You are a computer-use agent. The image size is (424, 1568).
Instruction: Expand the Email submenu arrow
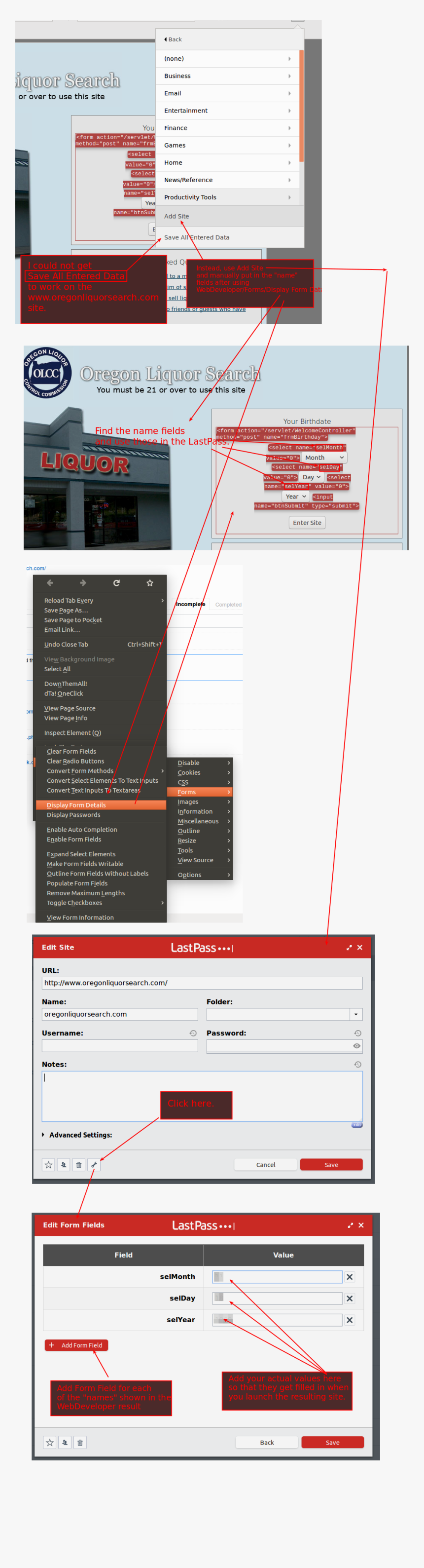(289, 93)
